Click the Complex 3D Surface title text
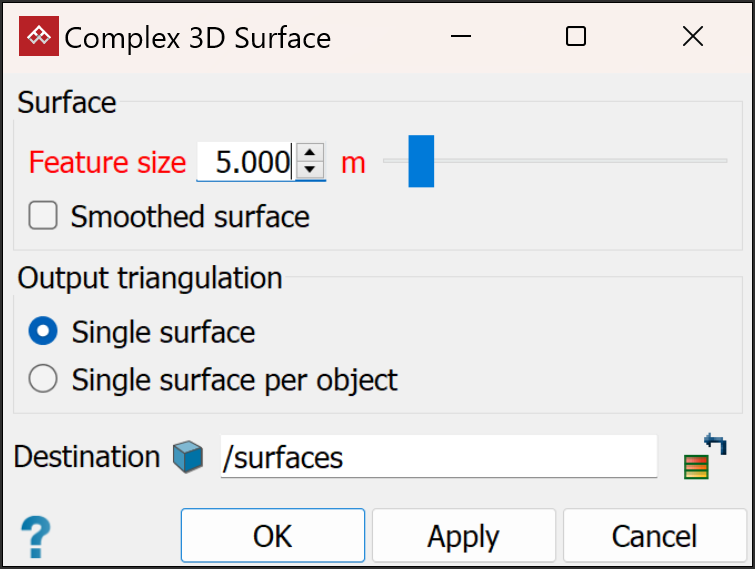Viewport: 755px width, 569px height. coord(198,38)
